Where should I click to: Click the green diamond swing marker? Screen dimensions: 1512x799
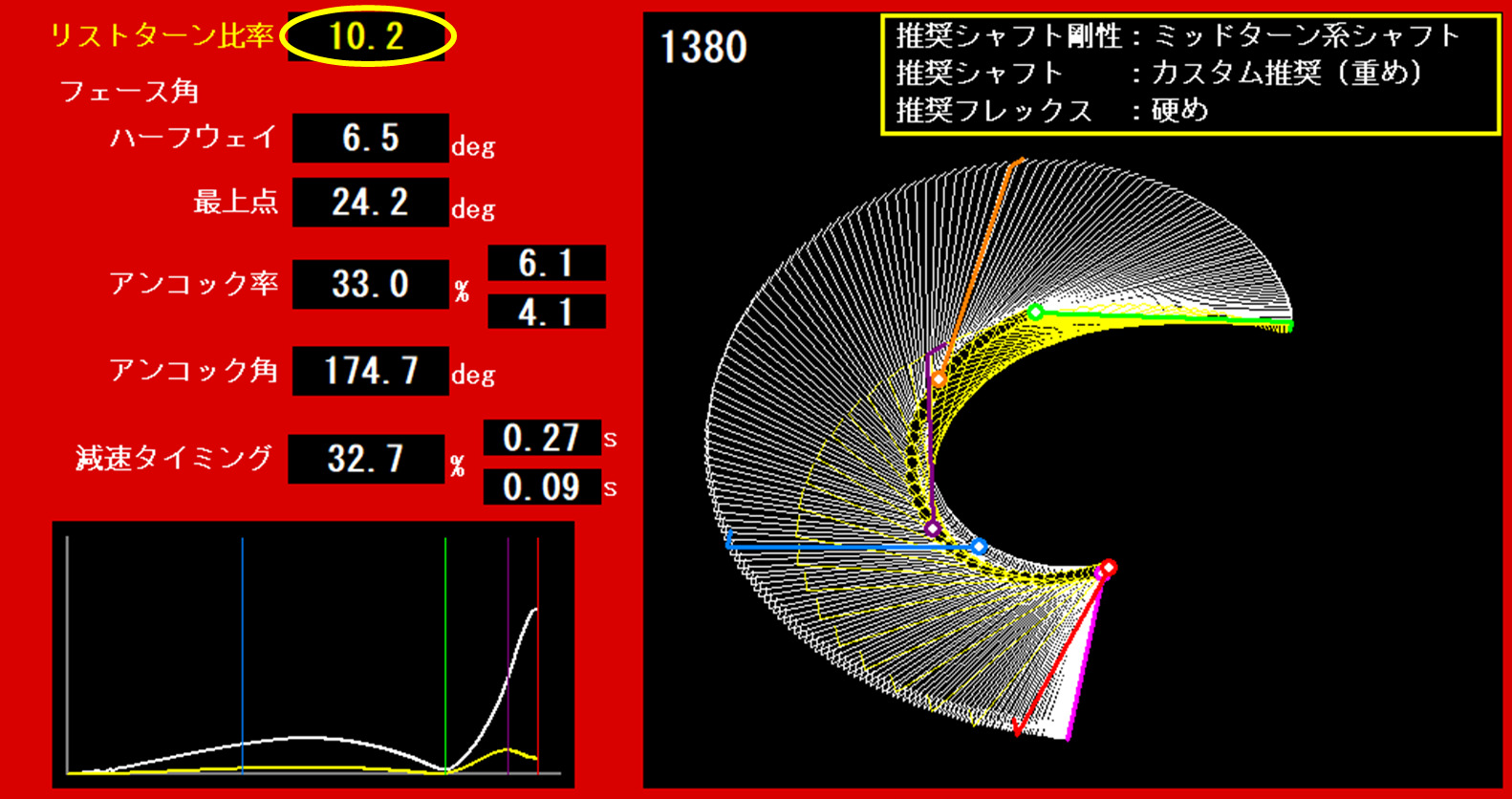1035,312
